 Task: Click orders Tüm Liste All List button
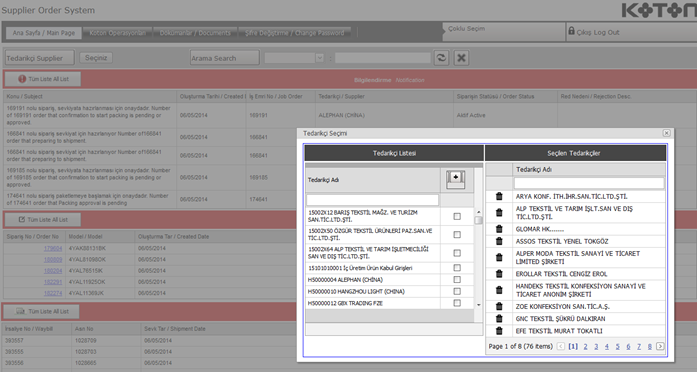coord(43,220)
